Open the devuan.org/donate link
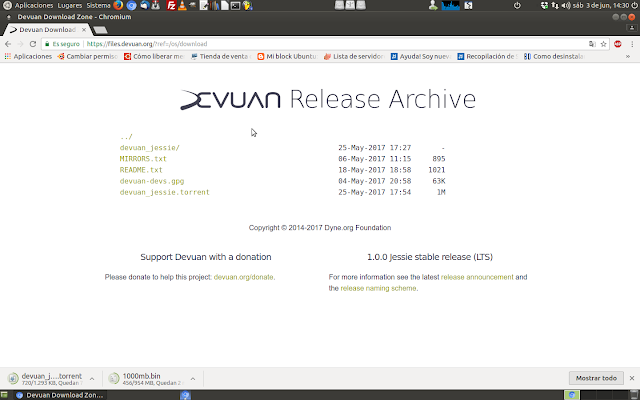 pos(243,277)
